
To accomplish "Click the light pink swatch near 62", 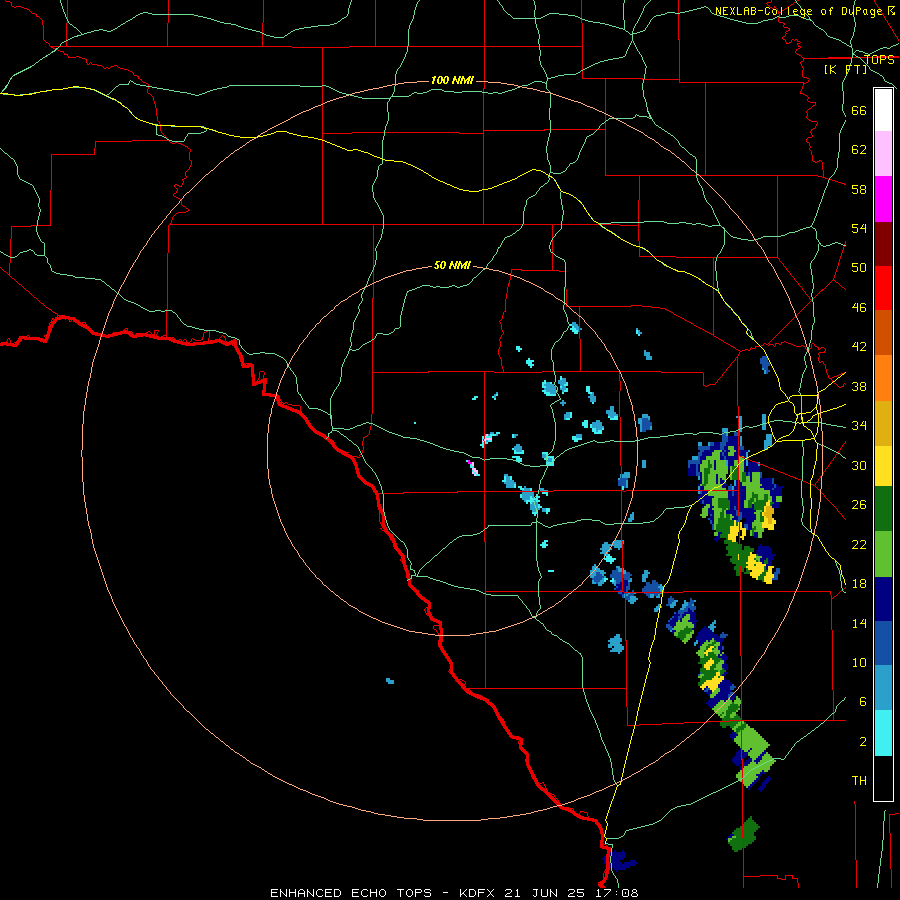I will pyautogui.click(x=883, y=154).
